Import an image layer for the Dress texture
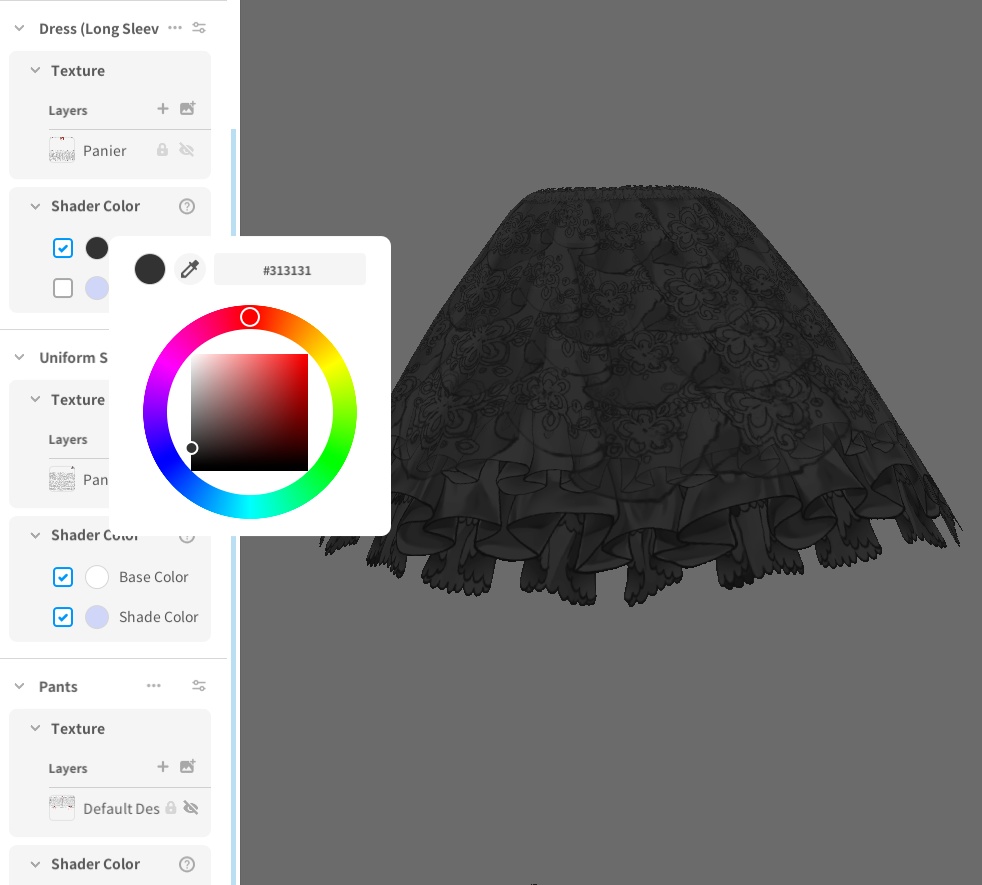This screenshot has width=982, height=885. (187, 109)
